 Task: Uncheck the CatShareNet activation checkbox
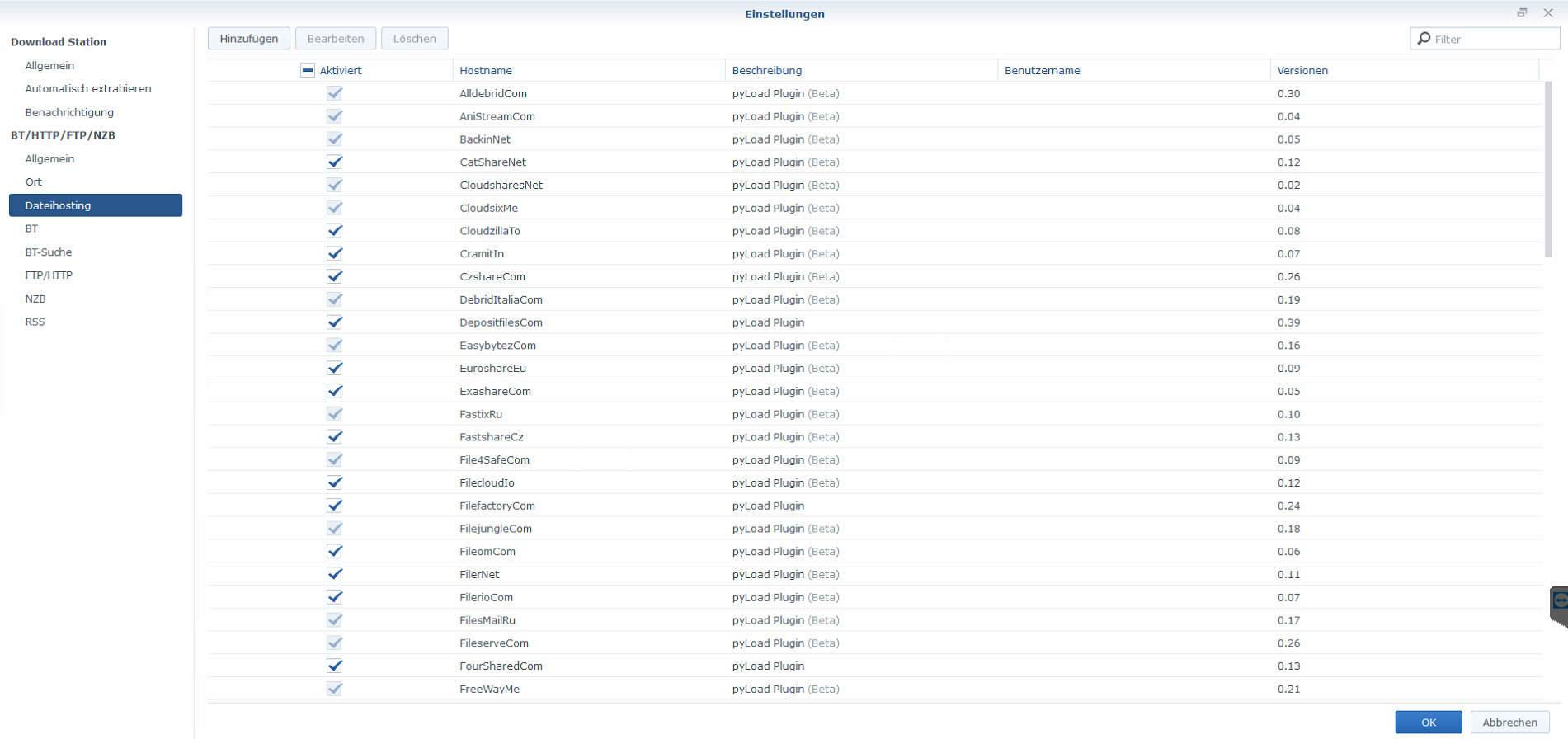(334, 162)
